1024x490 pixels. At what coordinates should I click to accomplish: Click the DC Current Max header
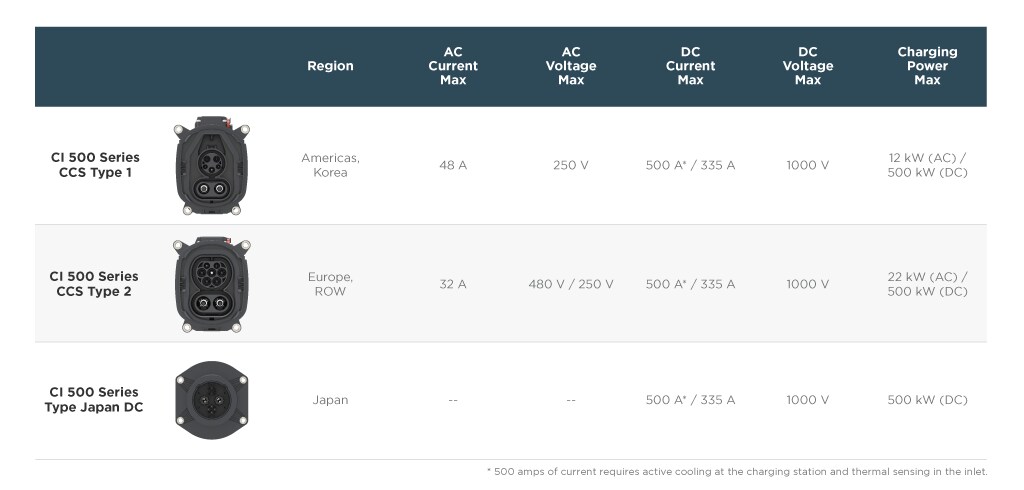click(x=690, y=66)
